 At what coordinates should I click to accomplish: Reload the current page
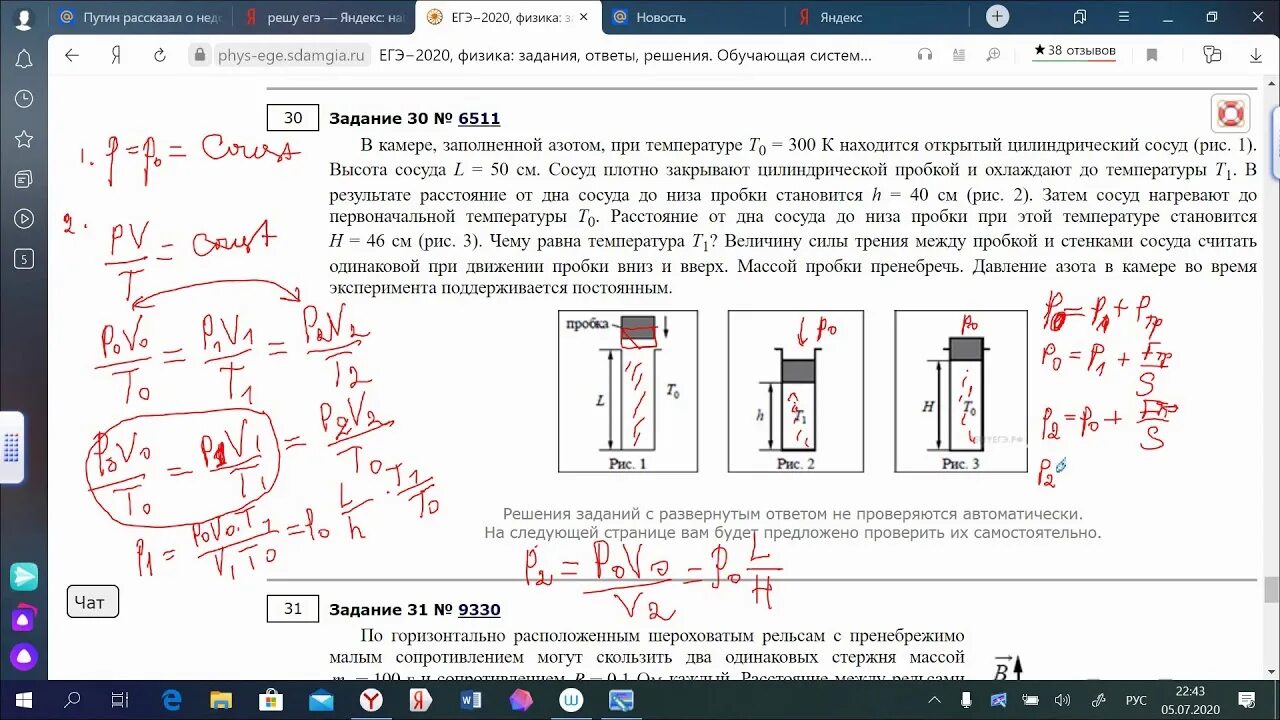pos(160,55)
